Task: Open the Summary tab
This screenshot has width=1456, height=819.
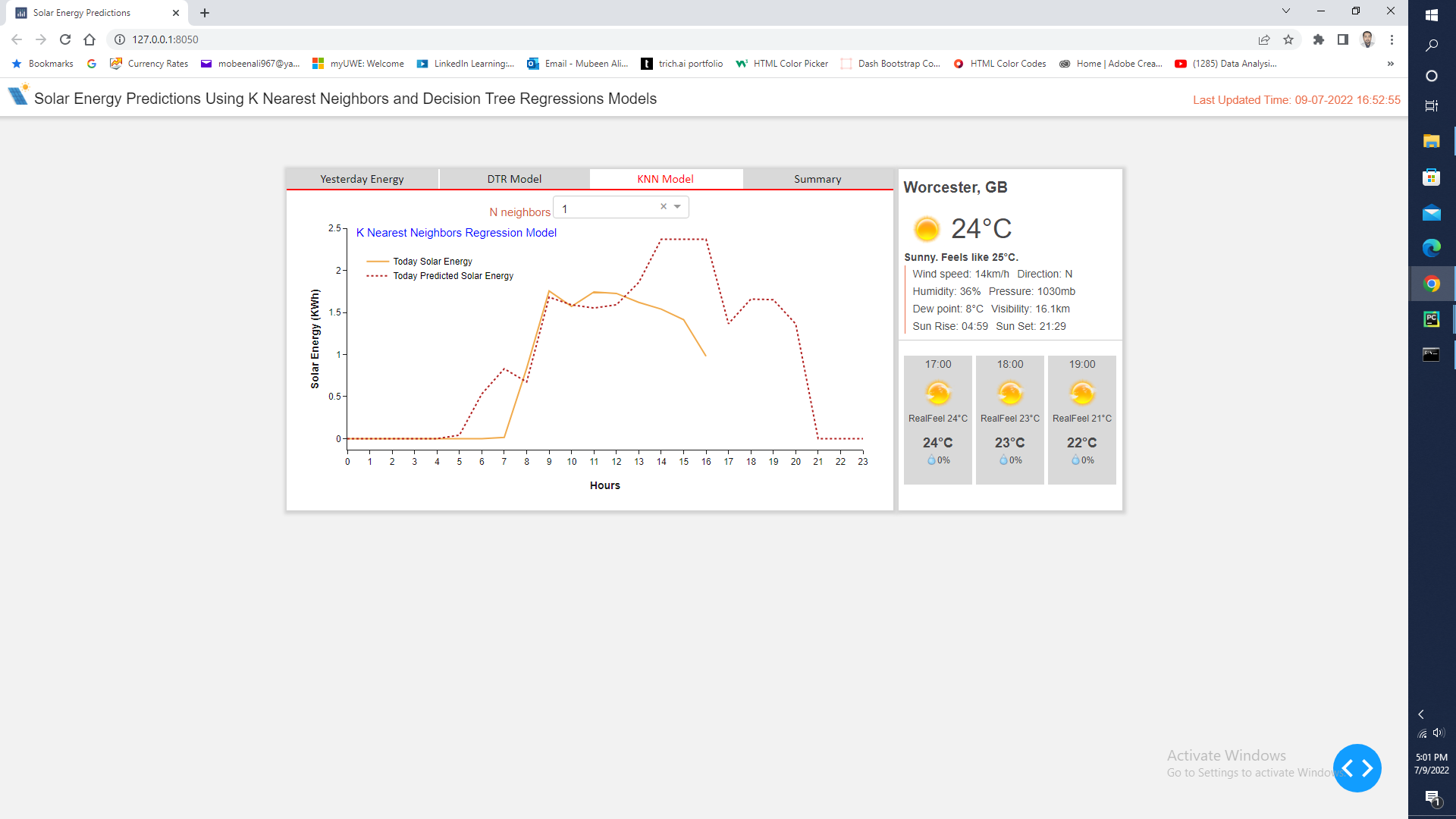Action: pyautogui.click(x=817, y=179)
